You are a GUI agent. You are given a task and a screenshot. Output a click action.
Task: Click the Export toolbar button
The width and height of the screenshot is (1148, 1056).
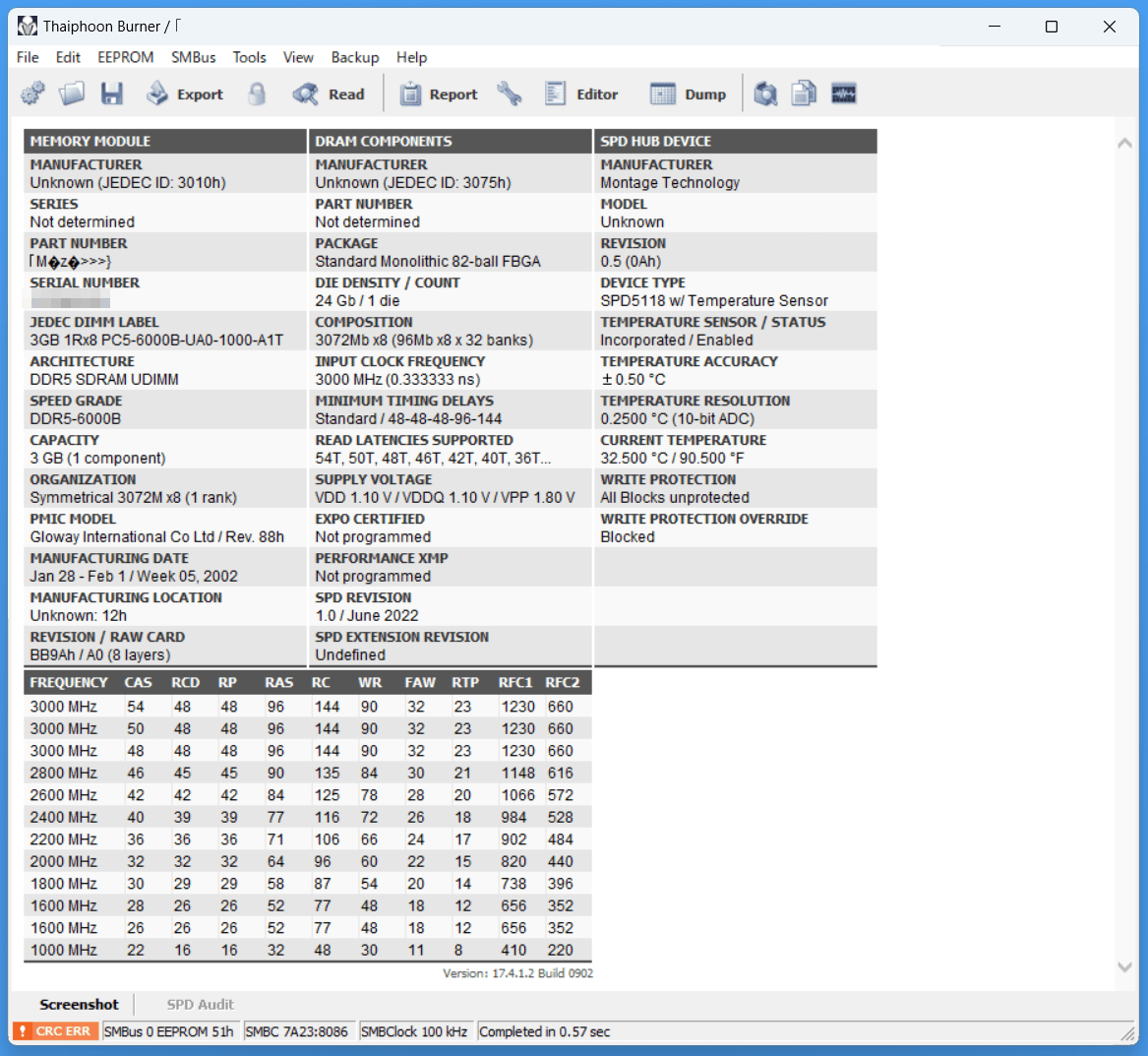(x=185, y=93)
